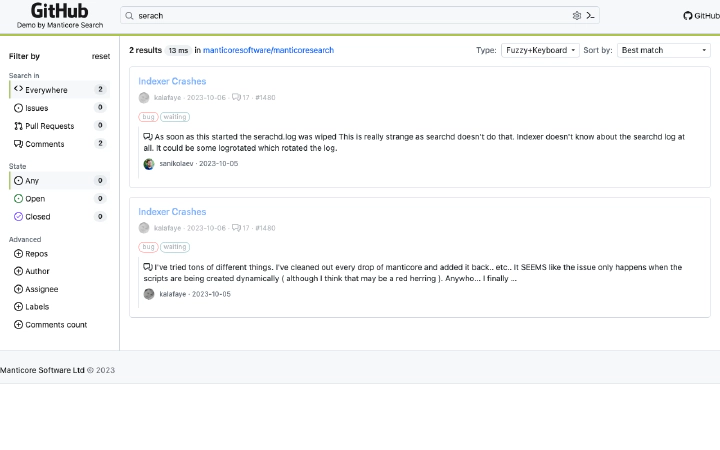Click the Pull Requests branch icon
The height and width of the screenshot is (450, 720).
pos(18,126)
